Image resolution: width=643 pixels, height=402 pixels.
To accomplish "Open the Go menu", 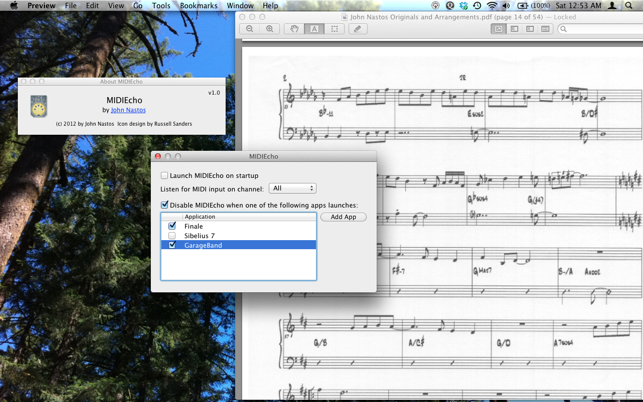I will coord(138,5).
